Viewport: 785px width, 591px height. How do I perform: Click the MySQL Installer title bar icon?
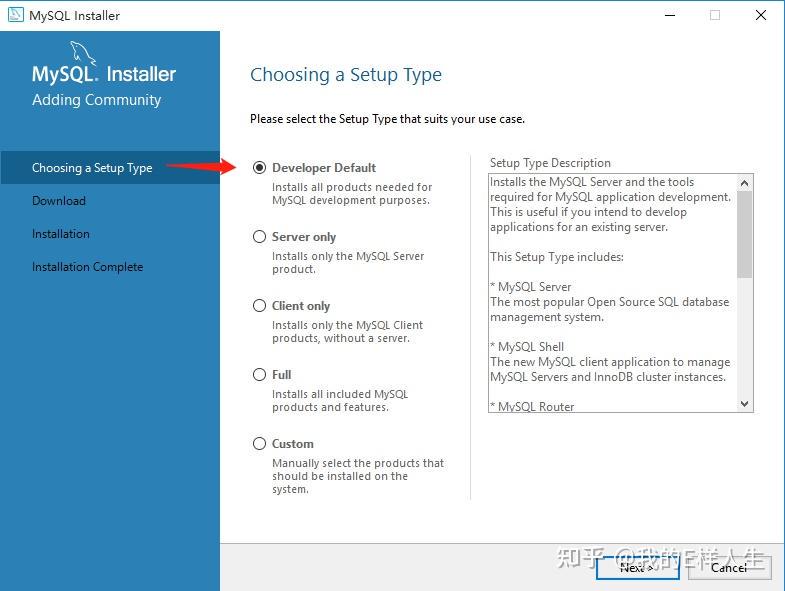click(x=16, y=15)
